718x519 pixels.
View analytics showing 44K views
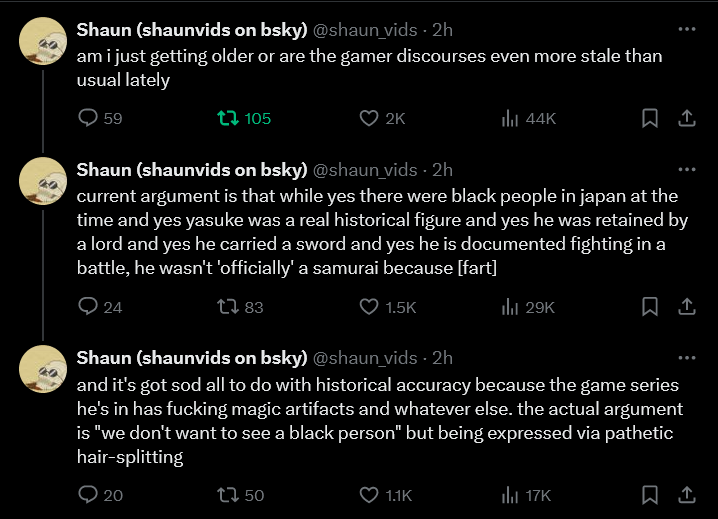[x=508, y=118]
